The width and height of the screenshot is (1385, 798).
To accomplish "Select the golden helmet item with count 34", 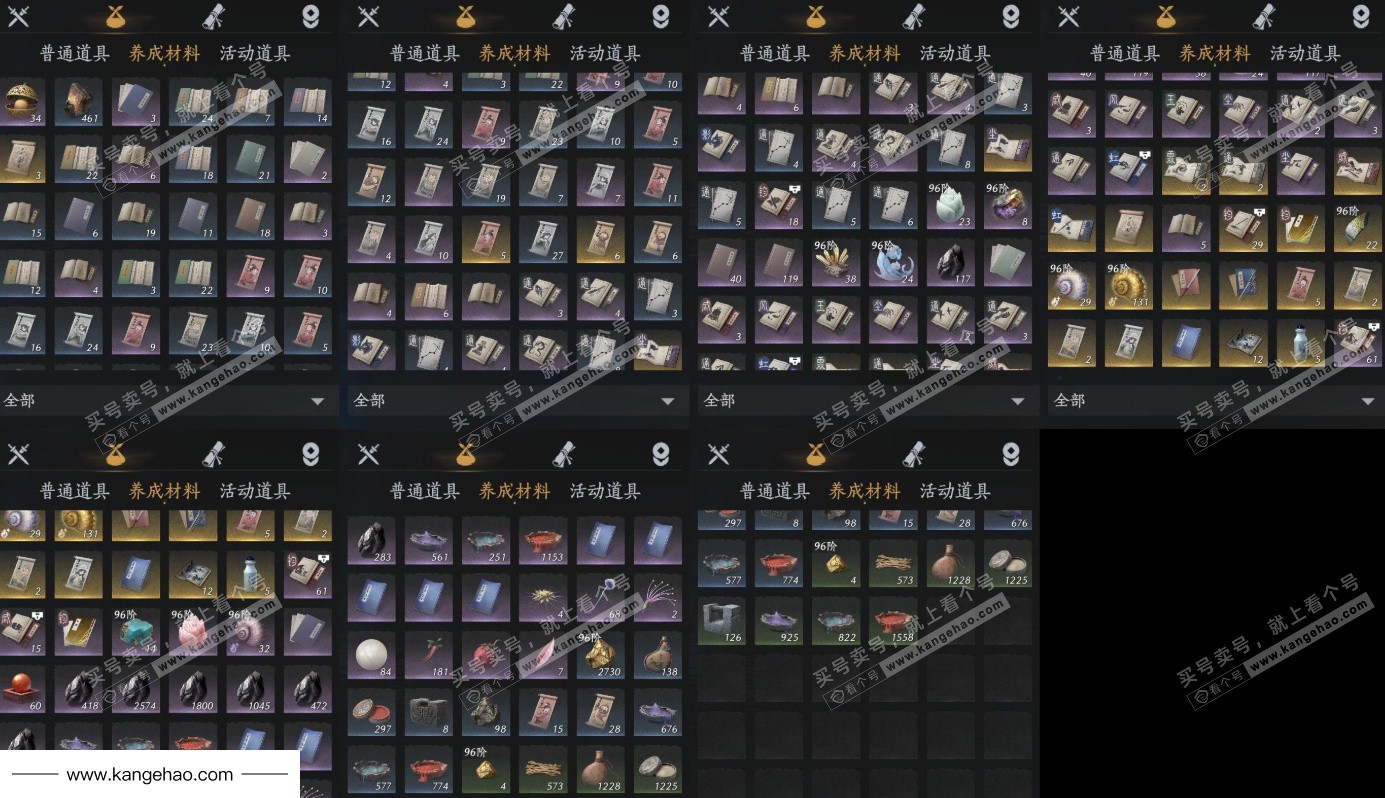I will click(x=22, y=102).
